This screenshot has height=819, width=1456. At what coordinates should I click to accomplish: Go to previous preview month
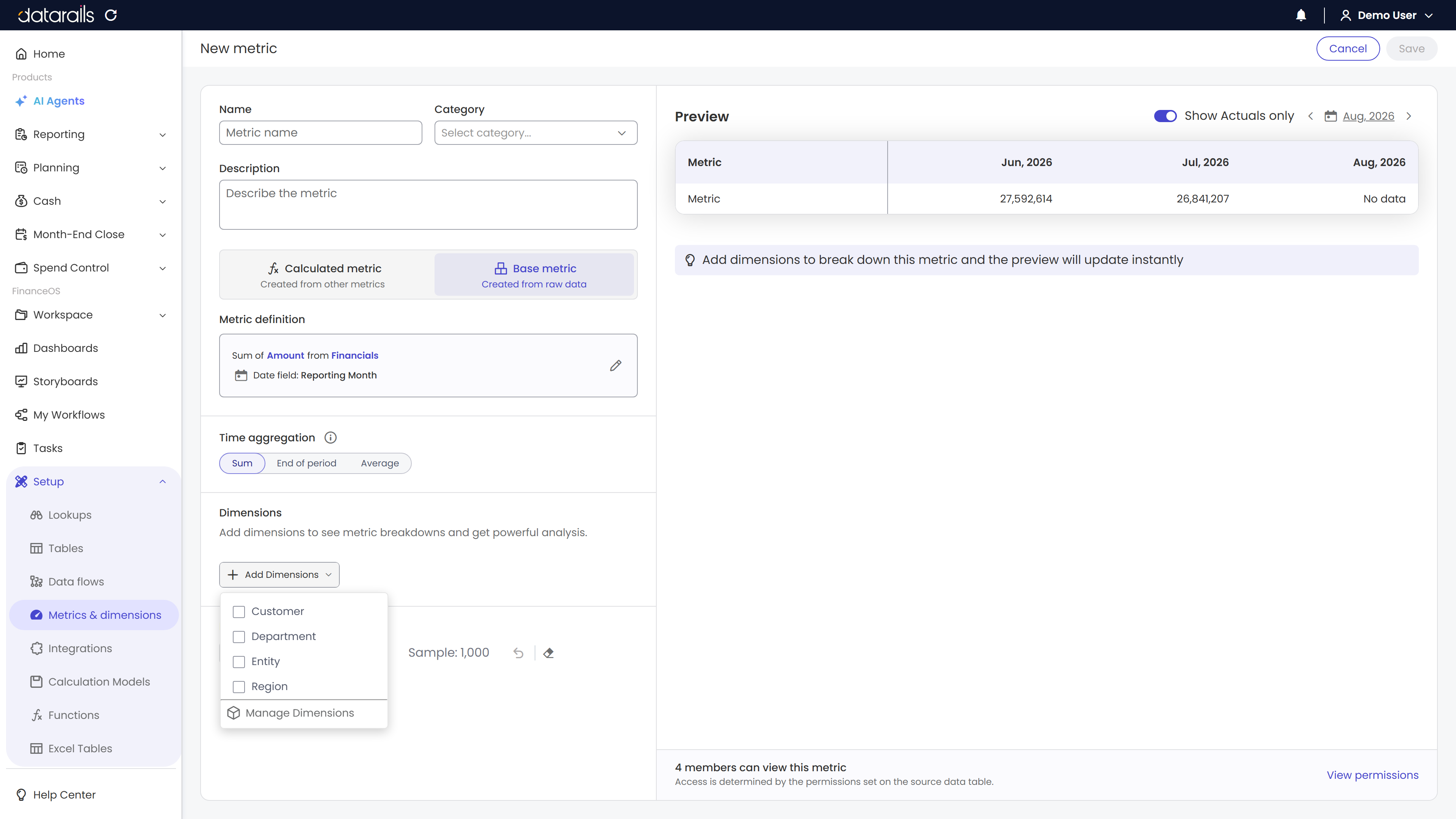tap(1310, 116)
